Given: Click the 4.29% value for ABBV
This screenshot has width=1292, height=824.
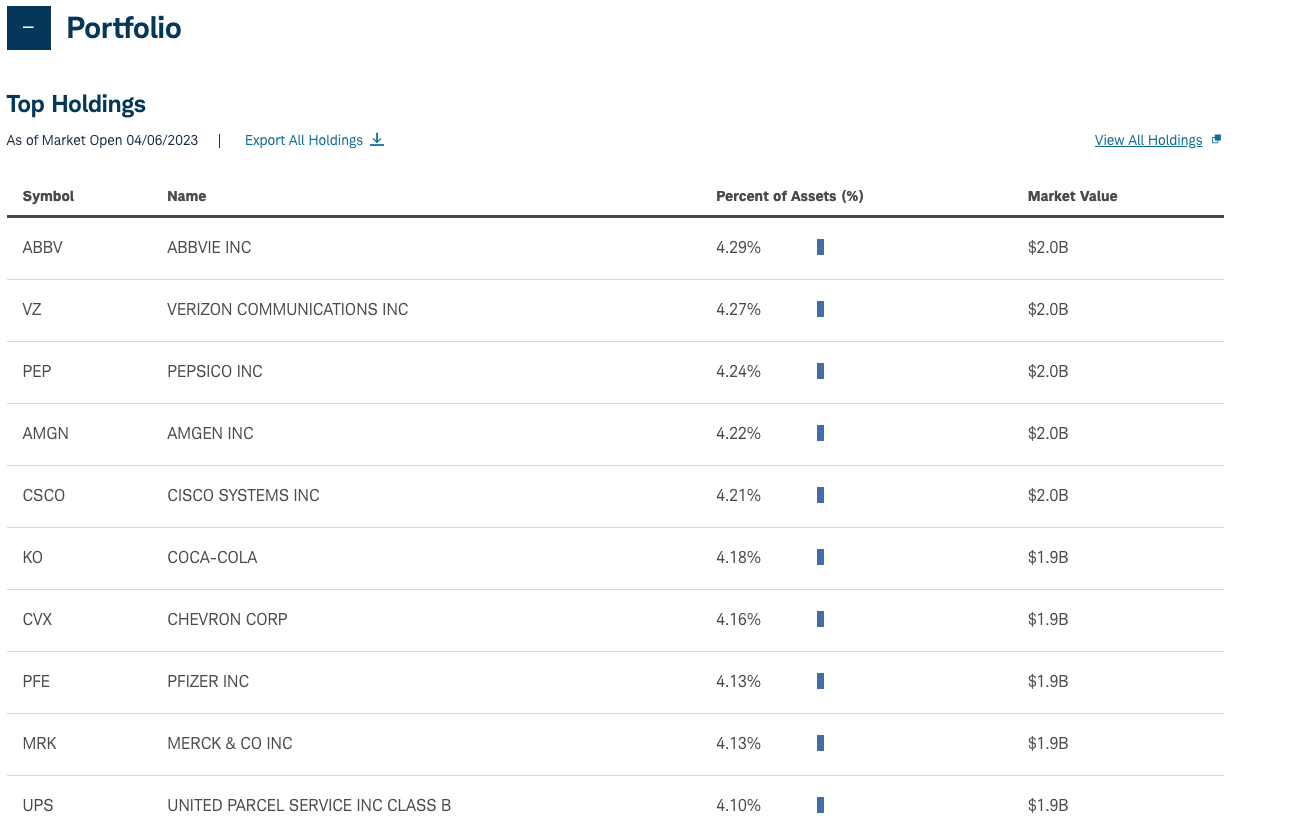Looking at the screenshot, I should tap(738, 247).
